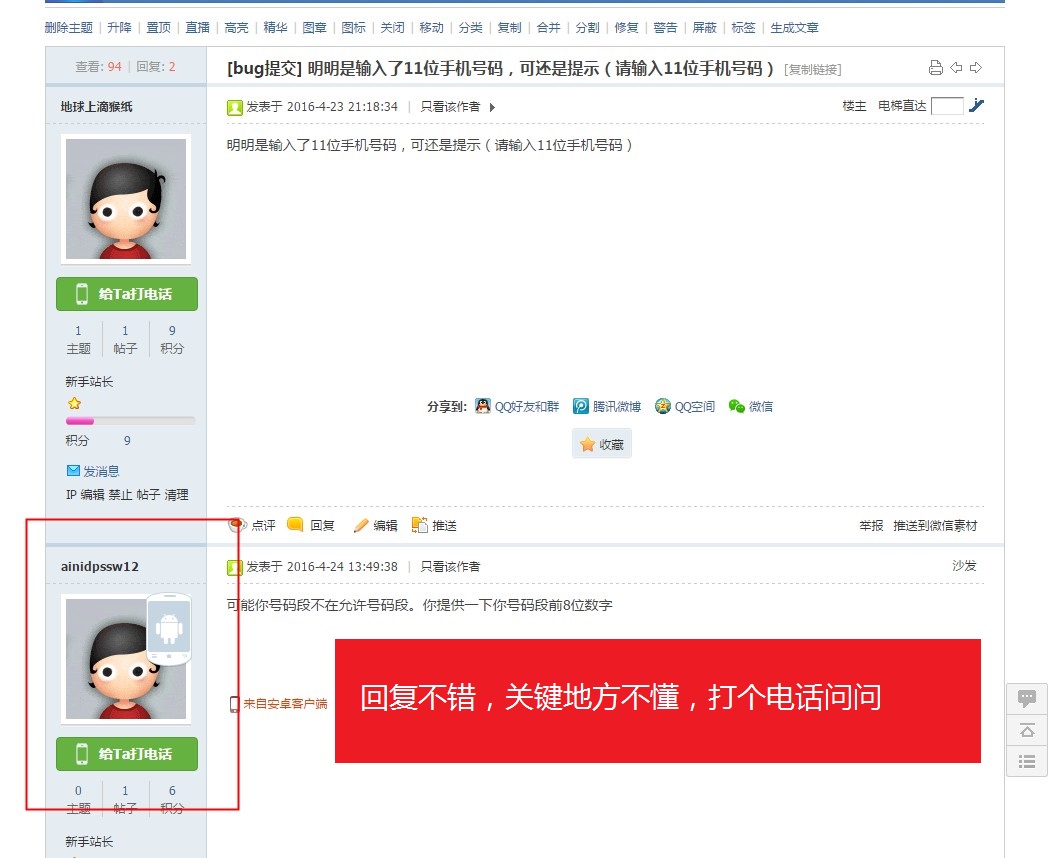1048x858 pixels.
Task: Click 屏蔽 in moderation bar
Action: (704, 27)
